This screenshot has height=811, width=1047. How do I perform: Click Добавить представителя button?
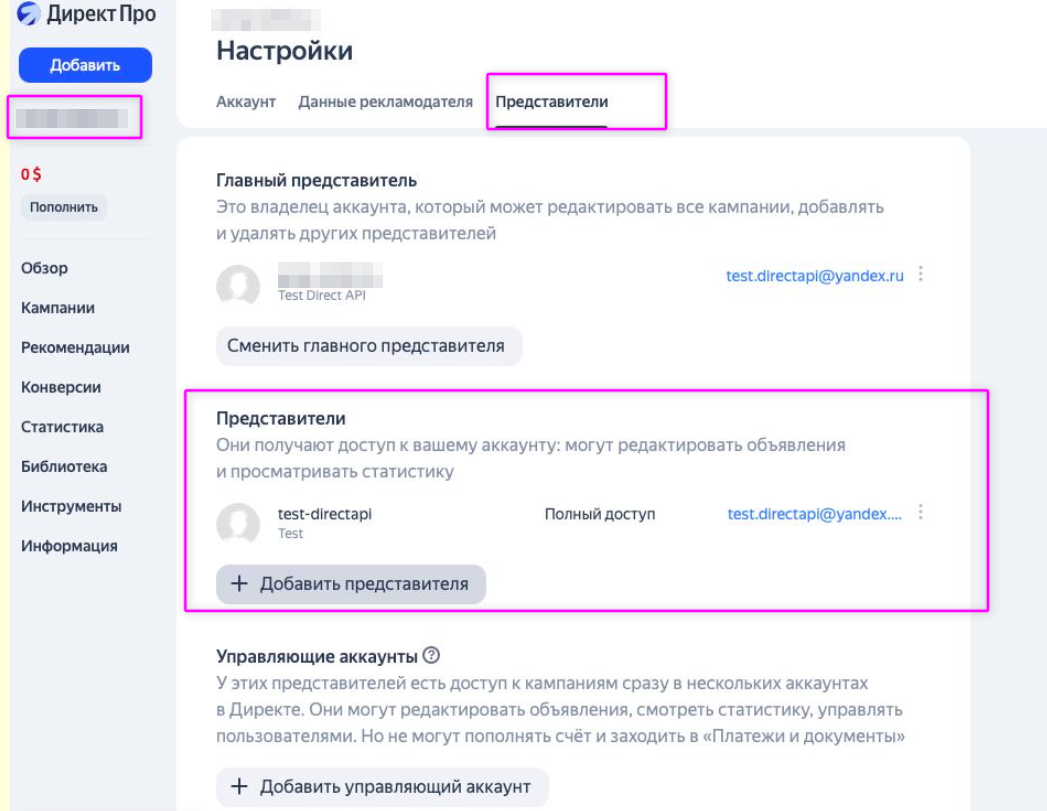tap(351, 584)
